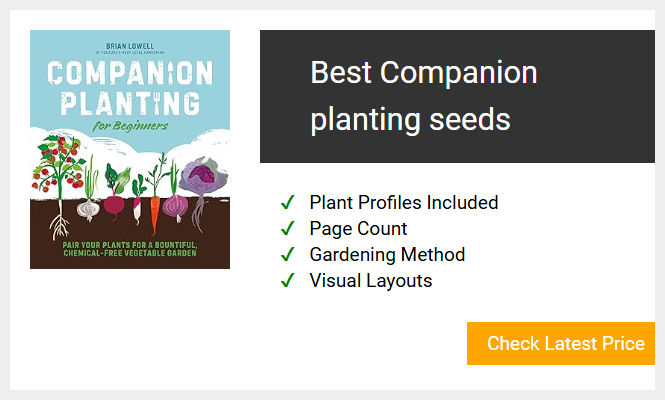Screen dimensions: 665x400
Task: Click the Best Companion planting seeds heading
Action: tap(424, 95)
